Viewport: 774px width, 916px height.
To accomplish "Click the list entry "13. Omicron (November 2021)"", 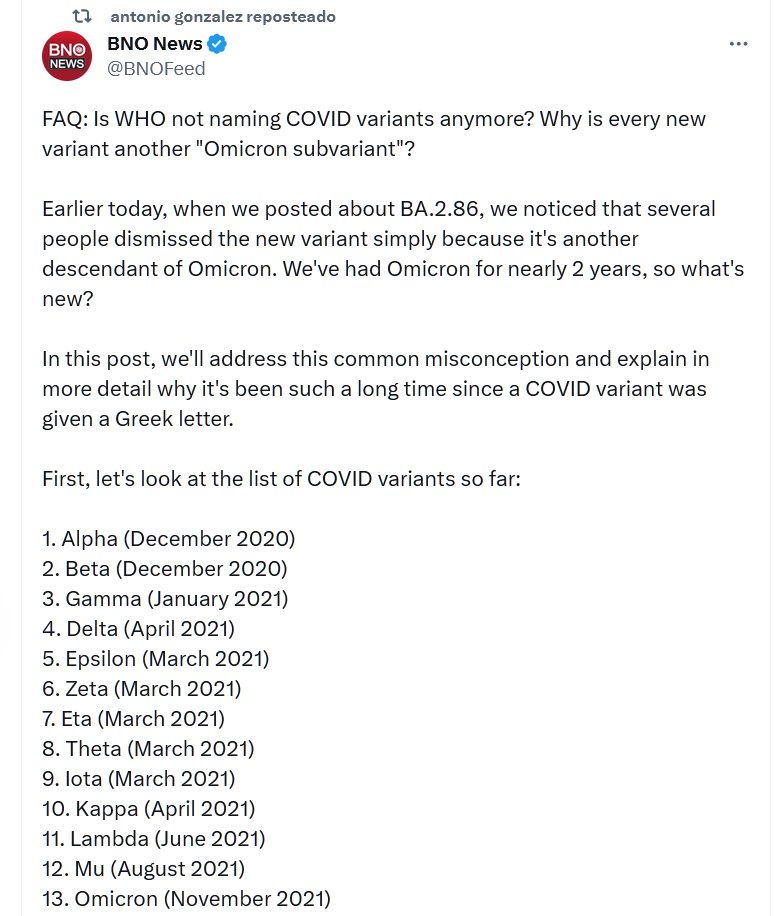I will pos(186,898).
